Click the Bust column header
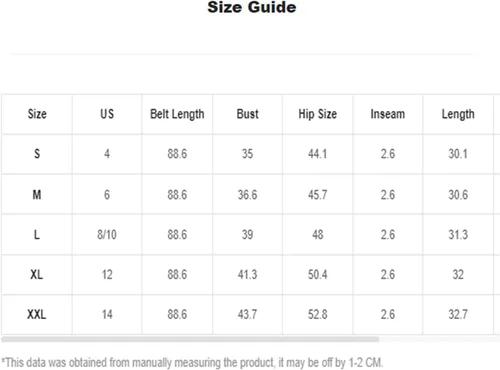The image size is (500, 370). click(x=247, y=114)
